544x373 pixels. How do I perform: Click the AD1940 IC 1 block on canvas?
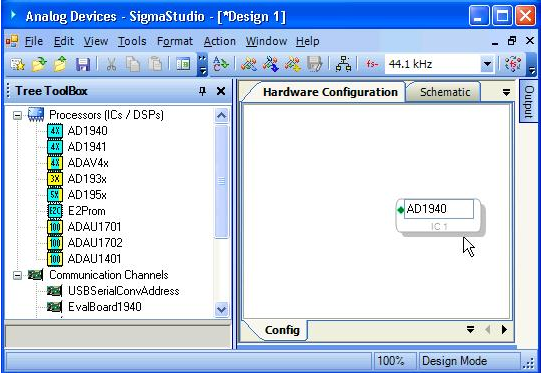point(439,216)
